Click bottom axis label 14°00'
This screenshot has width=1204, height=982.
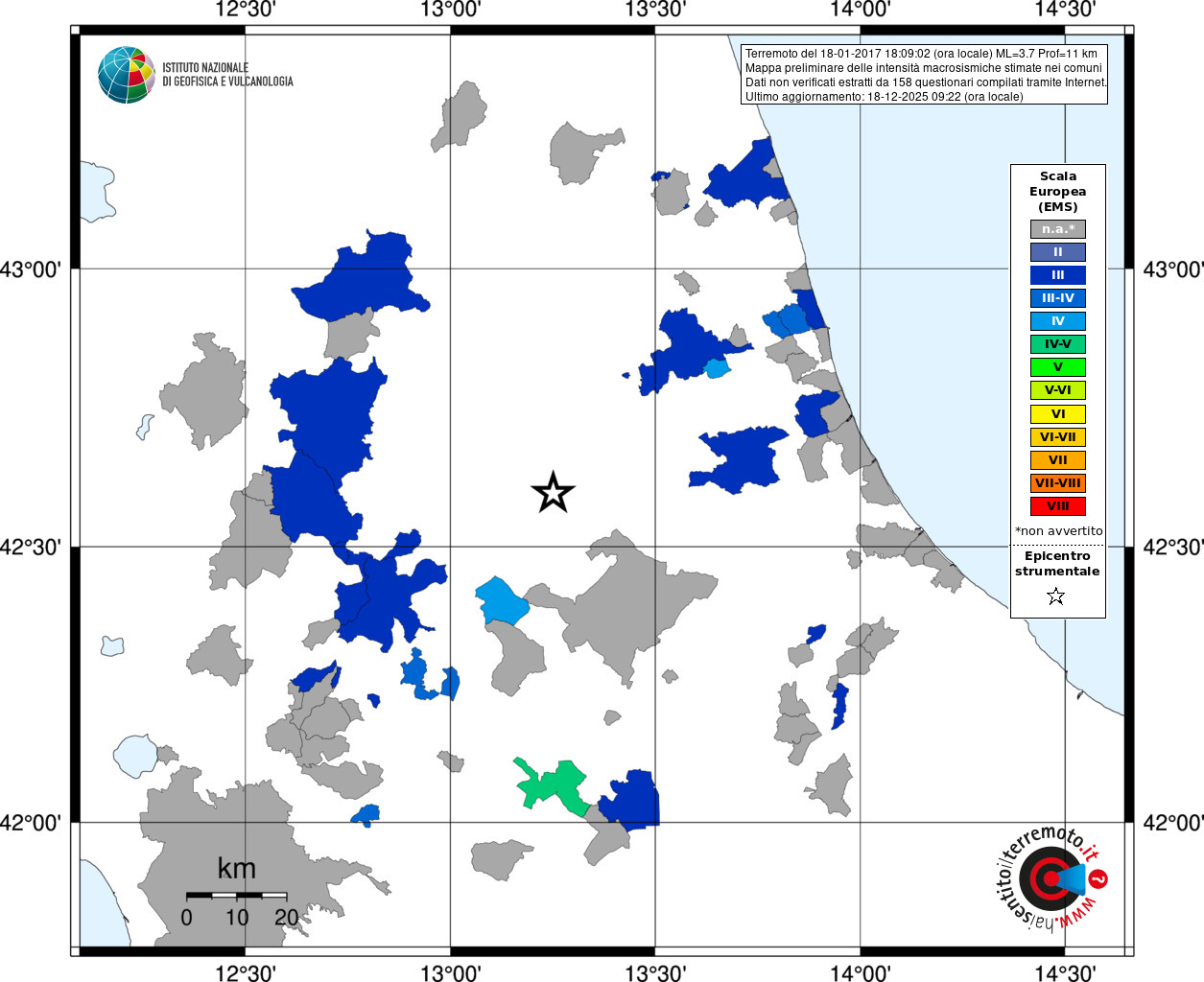click(860, 973)
